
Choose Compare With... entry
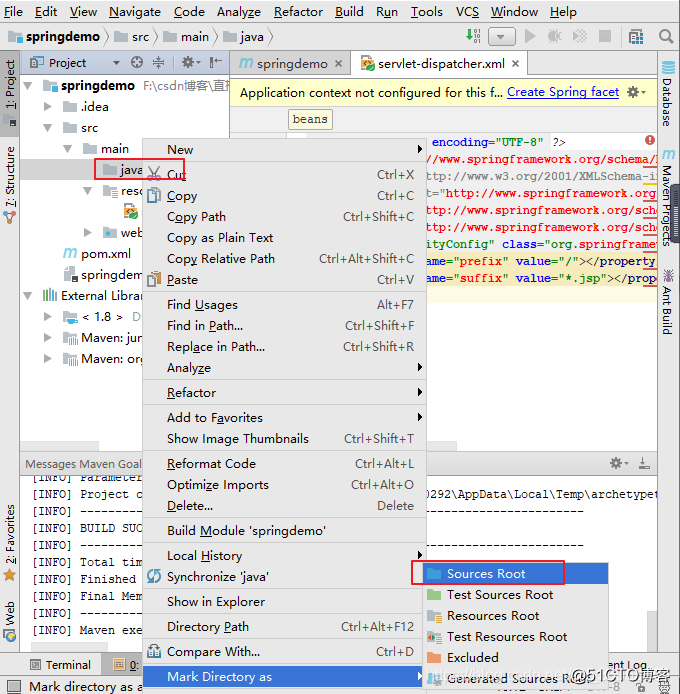click(x=284, y=652)
